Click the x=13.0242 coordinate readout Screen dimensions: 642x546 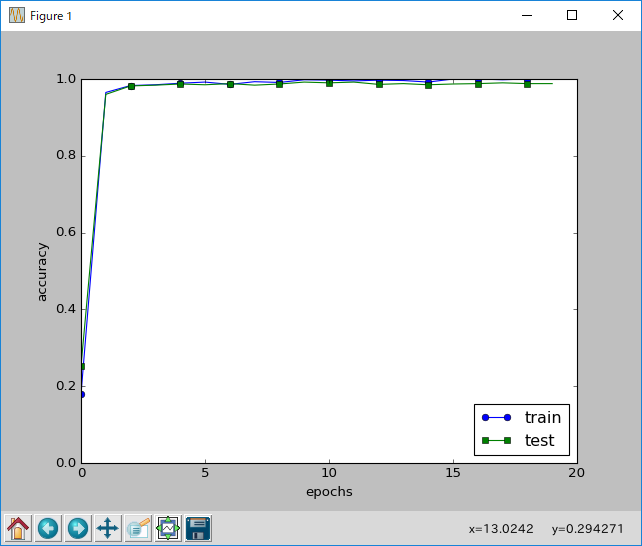coord(501,529)
